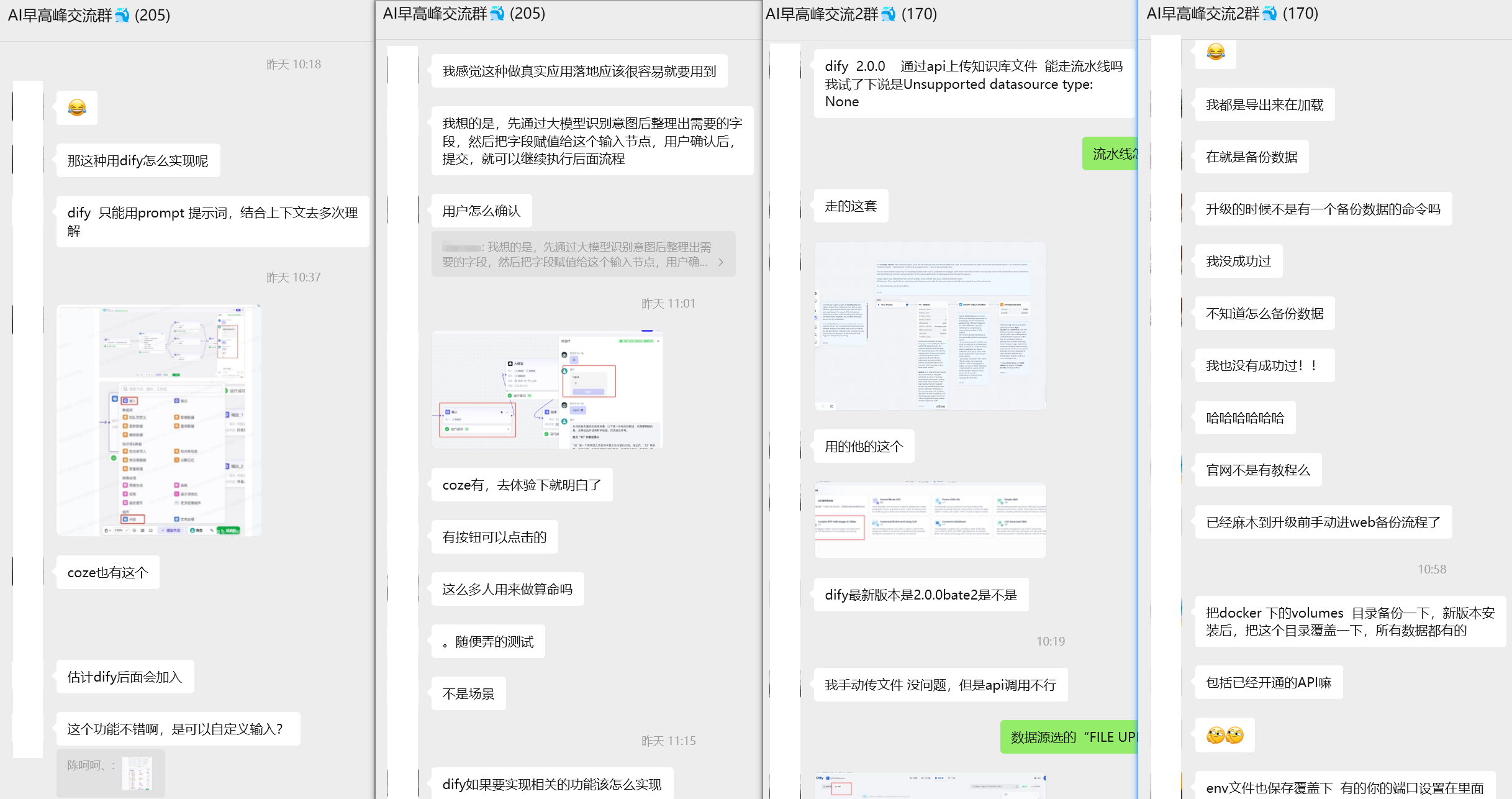Open the knowledge pipeline screenshot below 走的这套
Screen dimensions: 1512x799
(930, 326)
